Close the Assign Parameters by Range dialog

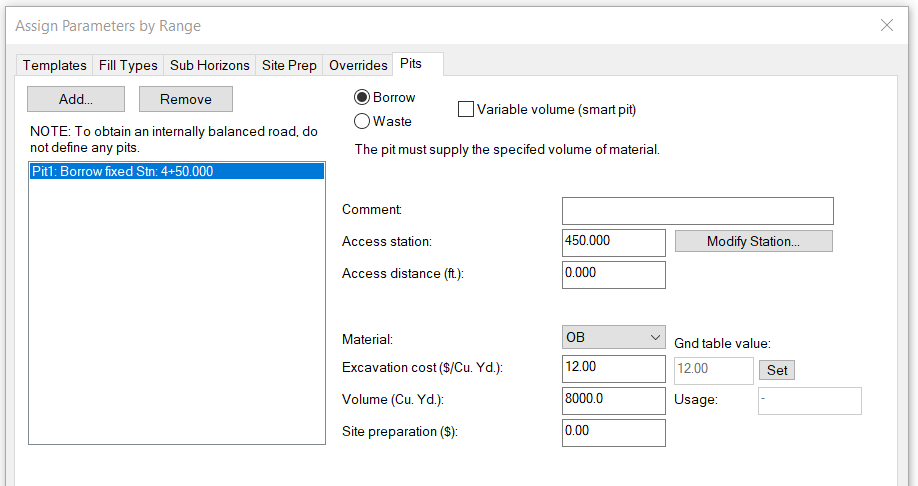tap(886, 25)
